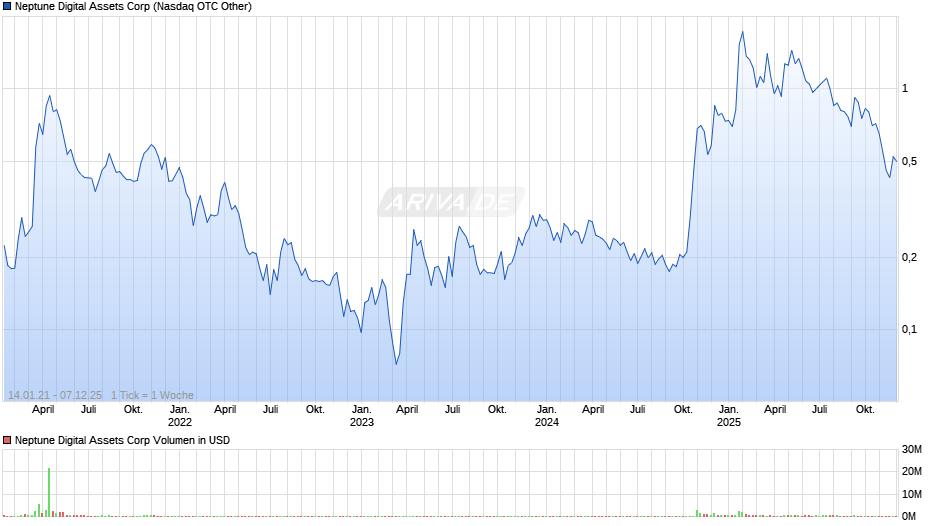Click the price axis label '0,2'
Viewport: 940px width, 526px height.
(x=909, y=257)
